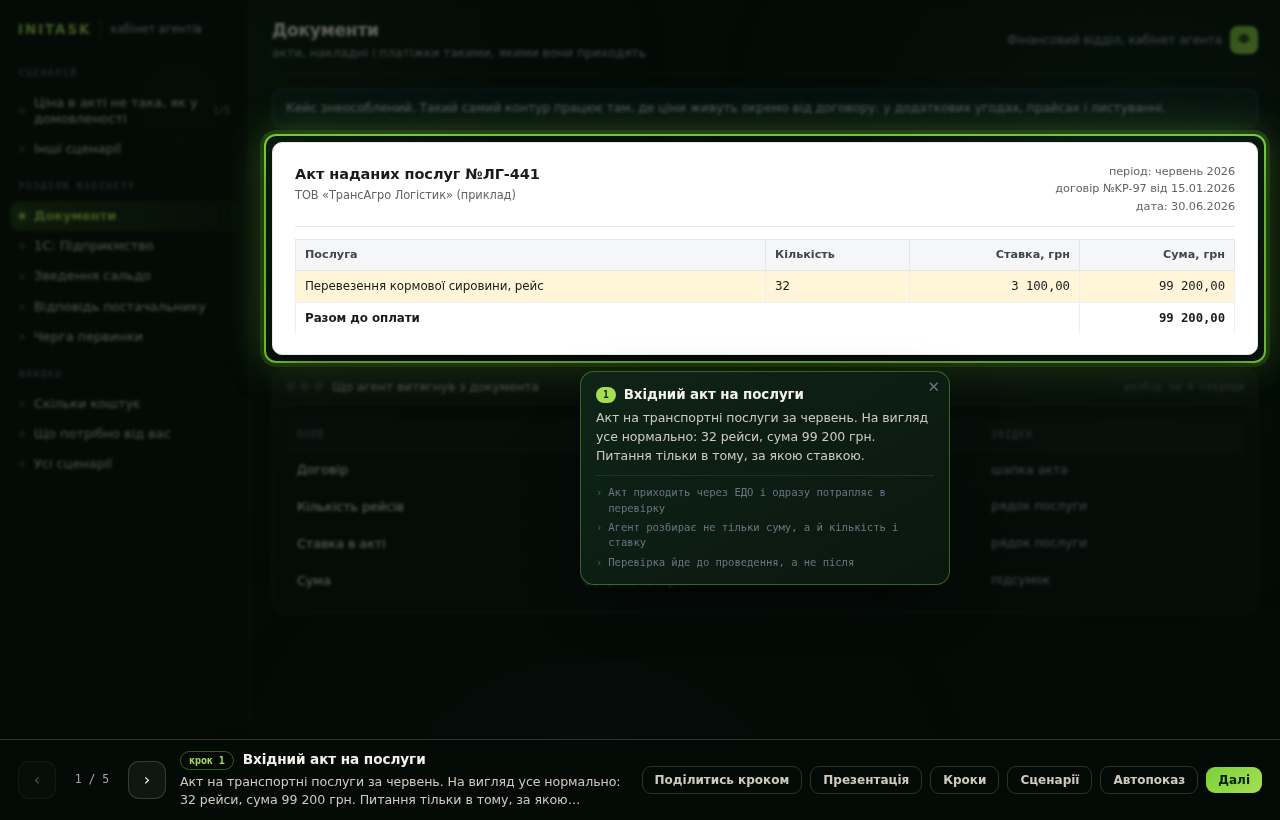
Task: Click the 'Послуга' column header
Action: tap(530, 255)
